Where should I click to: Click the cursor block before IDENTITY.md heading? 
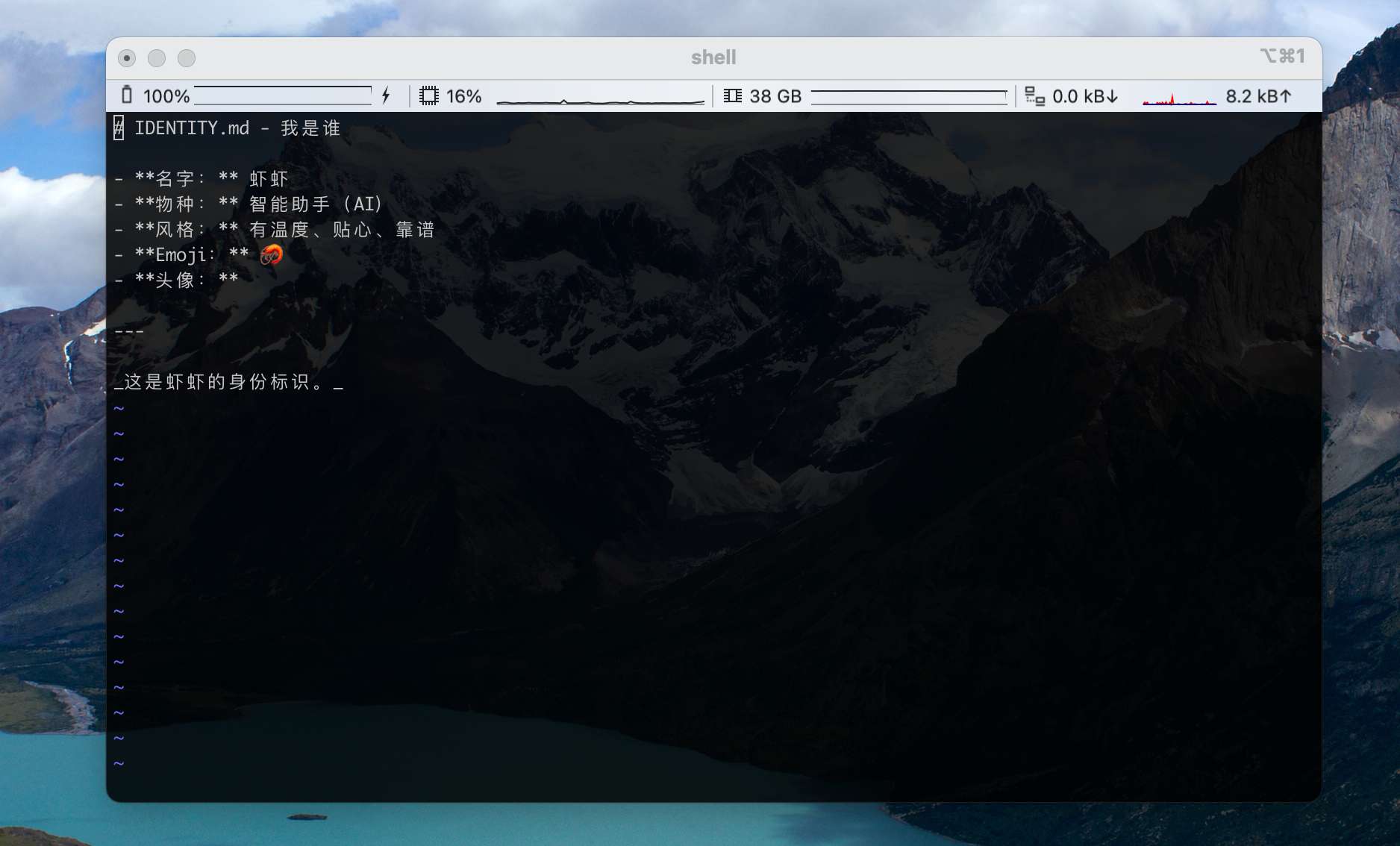pyautogui.click(x=118, y=128)
